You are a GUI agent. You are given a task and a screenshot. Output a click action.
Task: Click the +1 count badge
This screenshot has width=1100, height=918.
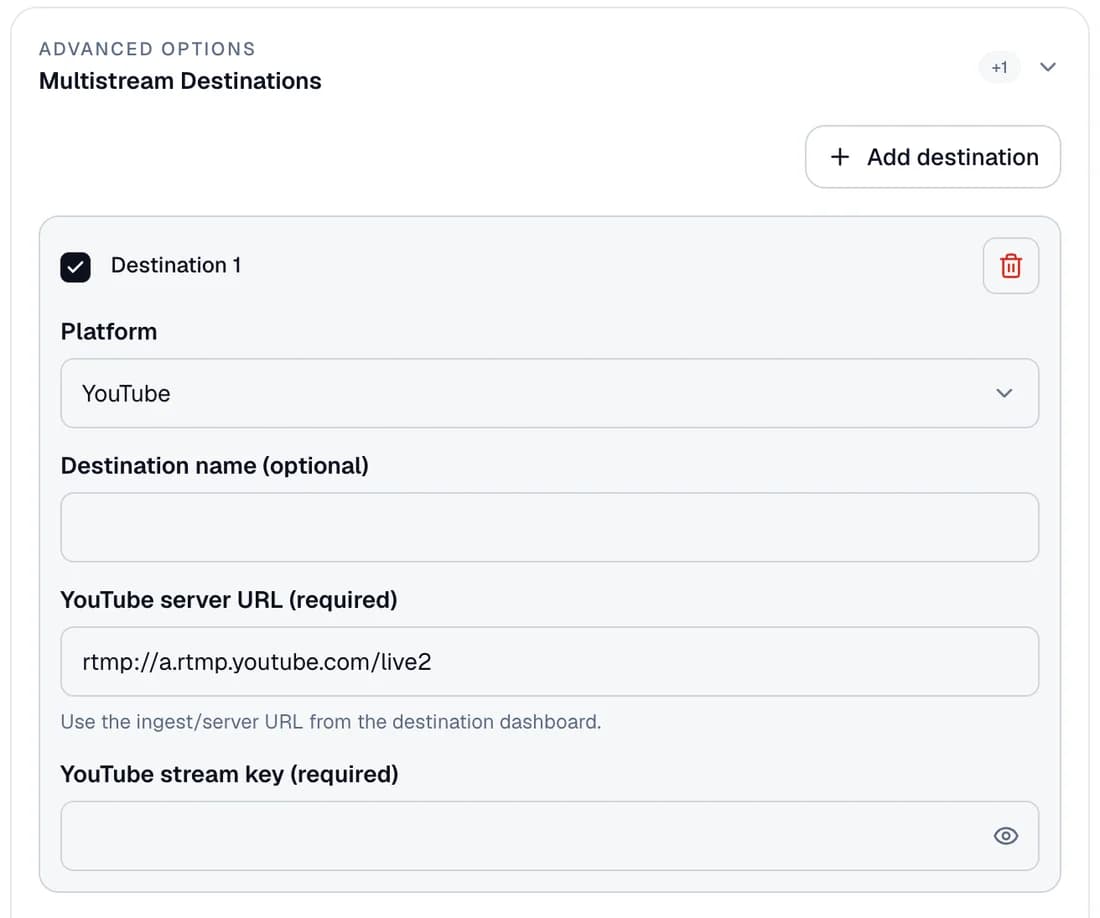999,68
